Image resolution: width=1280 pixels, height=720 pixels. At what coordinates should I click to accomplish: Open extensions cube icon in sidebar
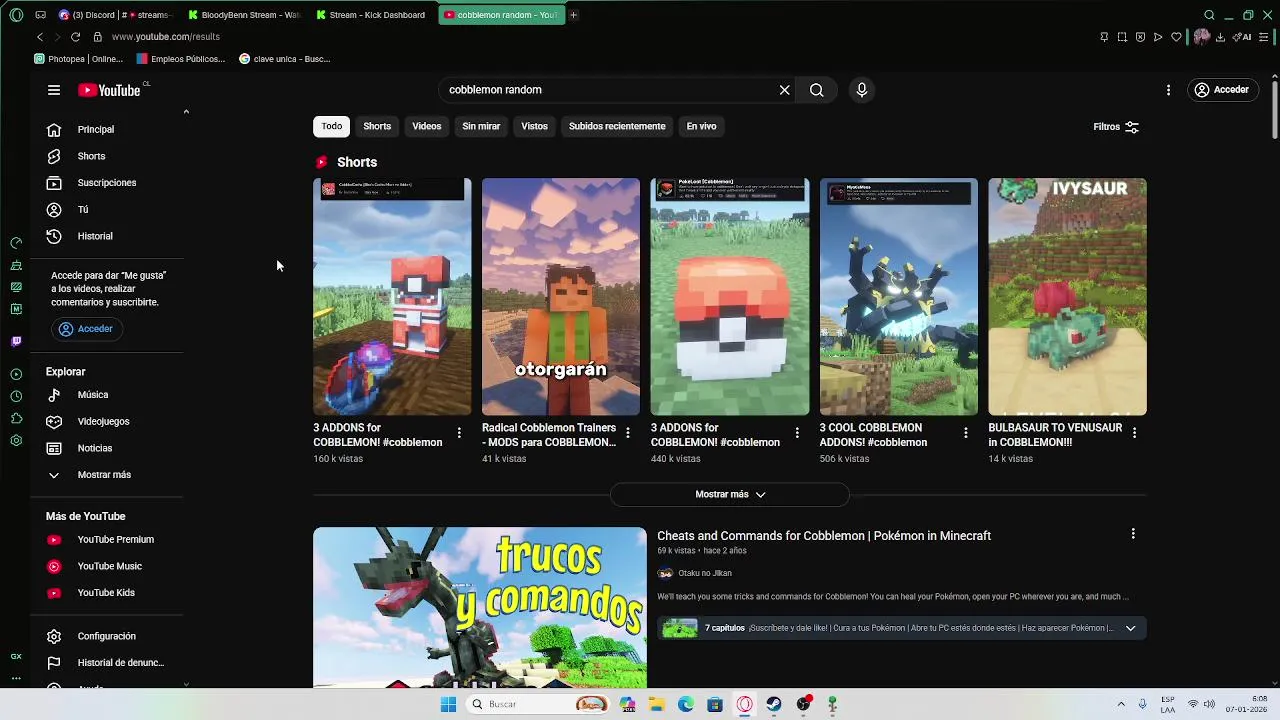click(x=16, y=419)
